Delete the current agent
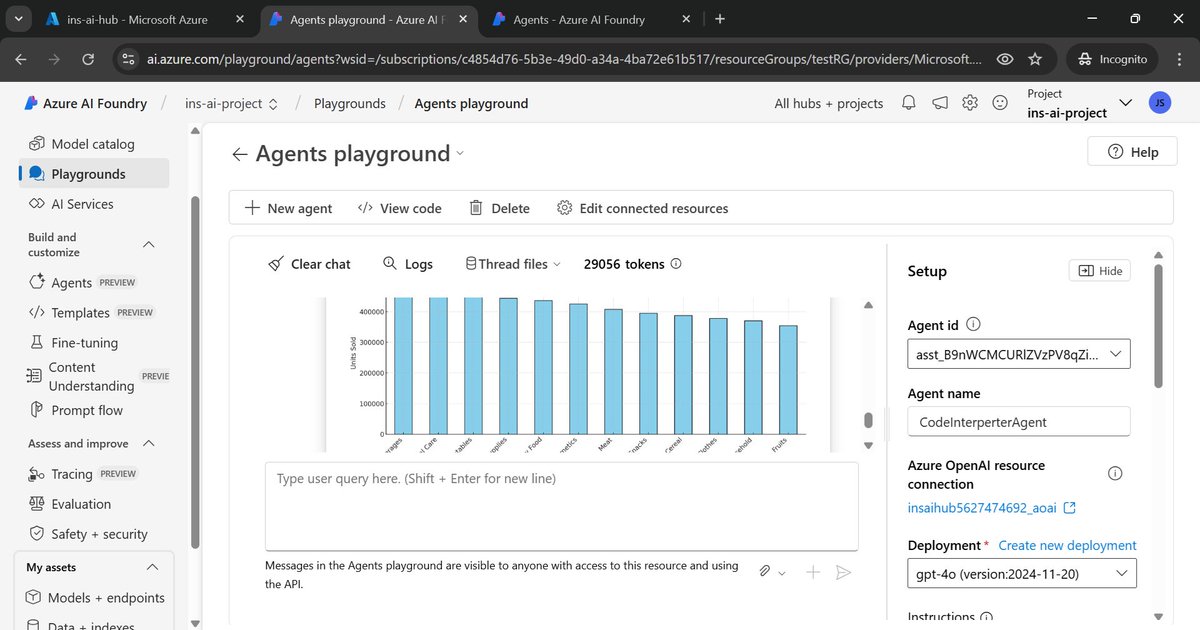 click(x=500, y=208)
